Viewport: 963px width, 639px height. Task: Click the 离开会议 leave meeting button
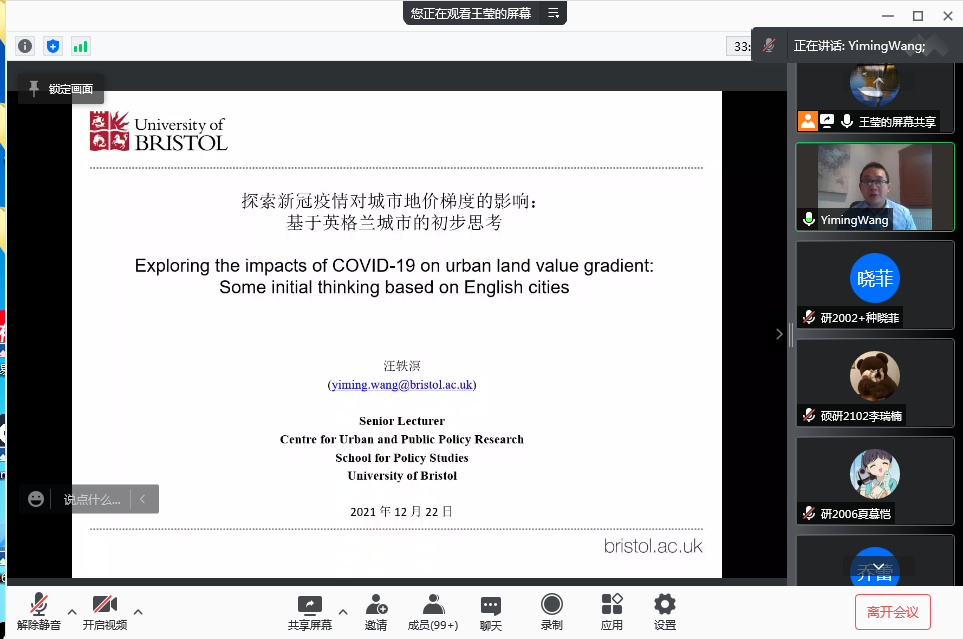pyautogui.click(x=892, y=612)
